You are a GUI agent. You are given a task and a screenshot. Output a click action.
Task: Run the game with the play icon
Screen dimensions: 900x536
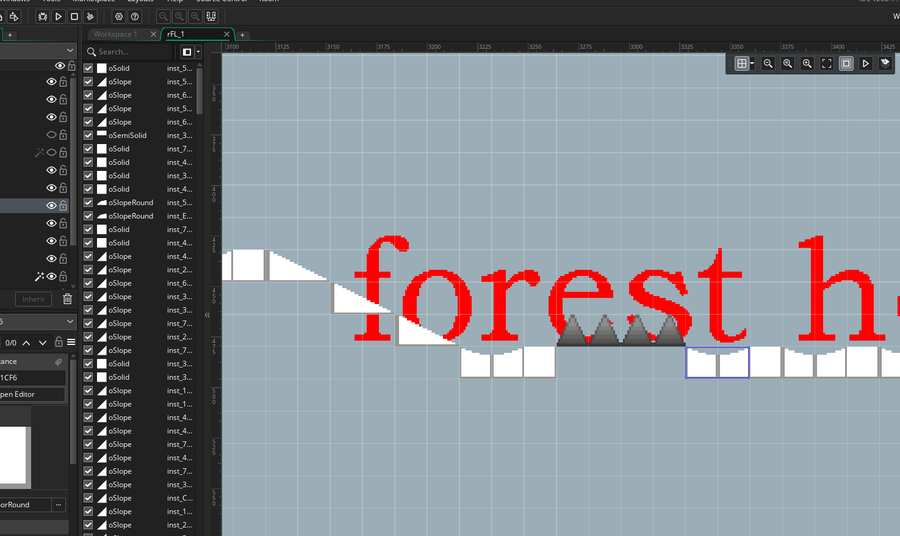[58, 17]
